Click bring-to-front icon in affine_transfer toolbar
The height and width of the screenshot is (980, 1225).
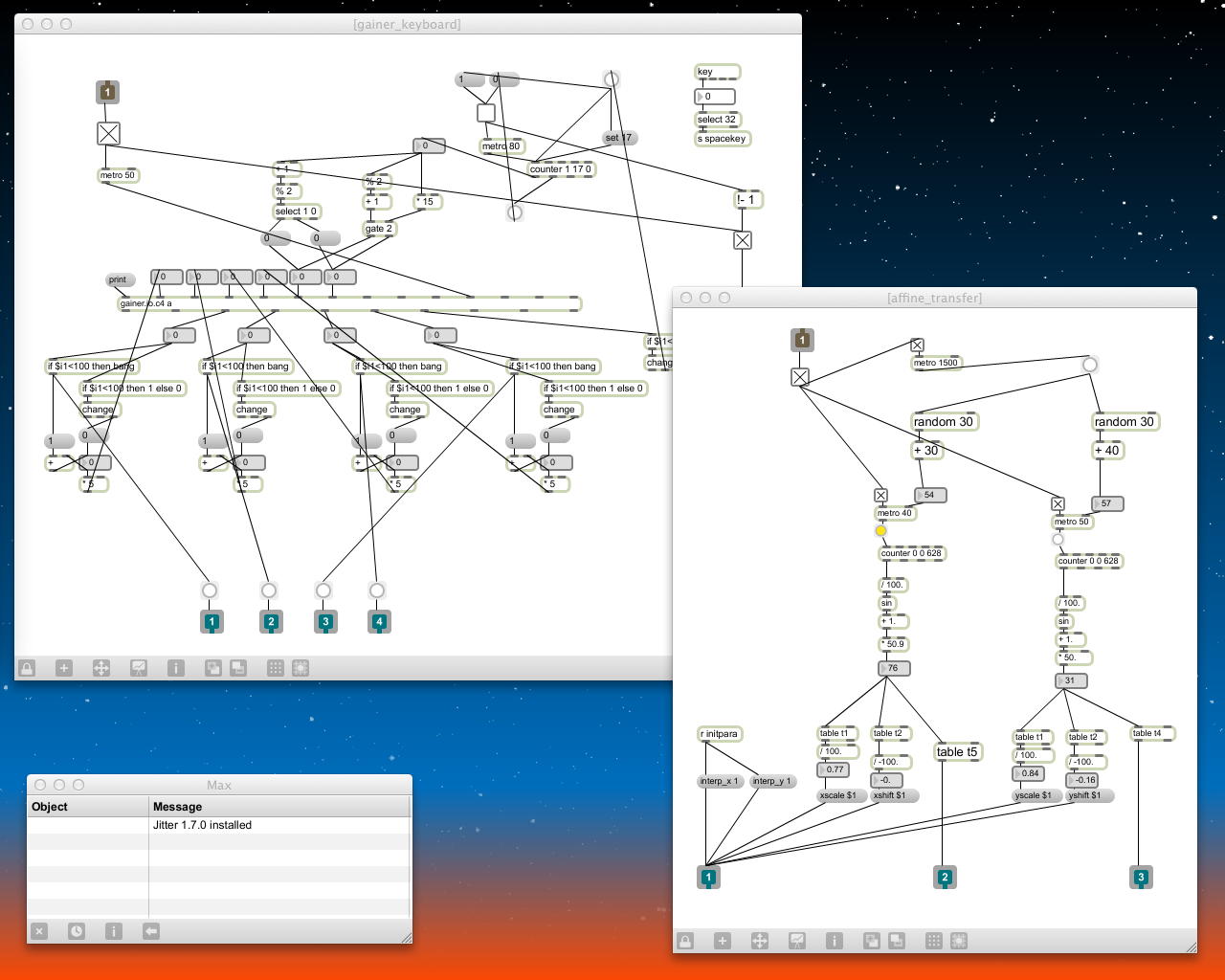[871, 941]
